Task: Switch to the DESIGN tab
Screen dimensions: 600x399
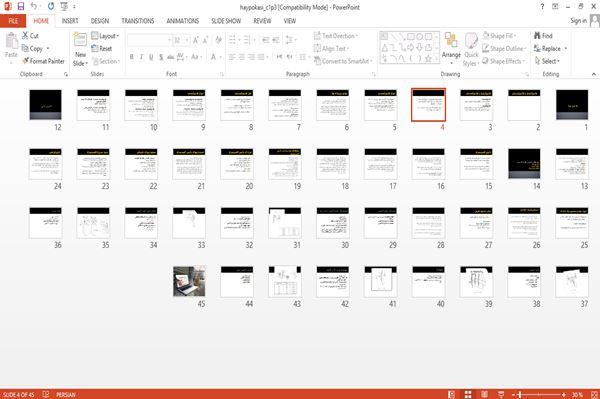Action: coord(100,21)
